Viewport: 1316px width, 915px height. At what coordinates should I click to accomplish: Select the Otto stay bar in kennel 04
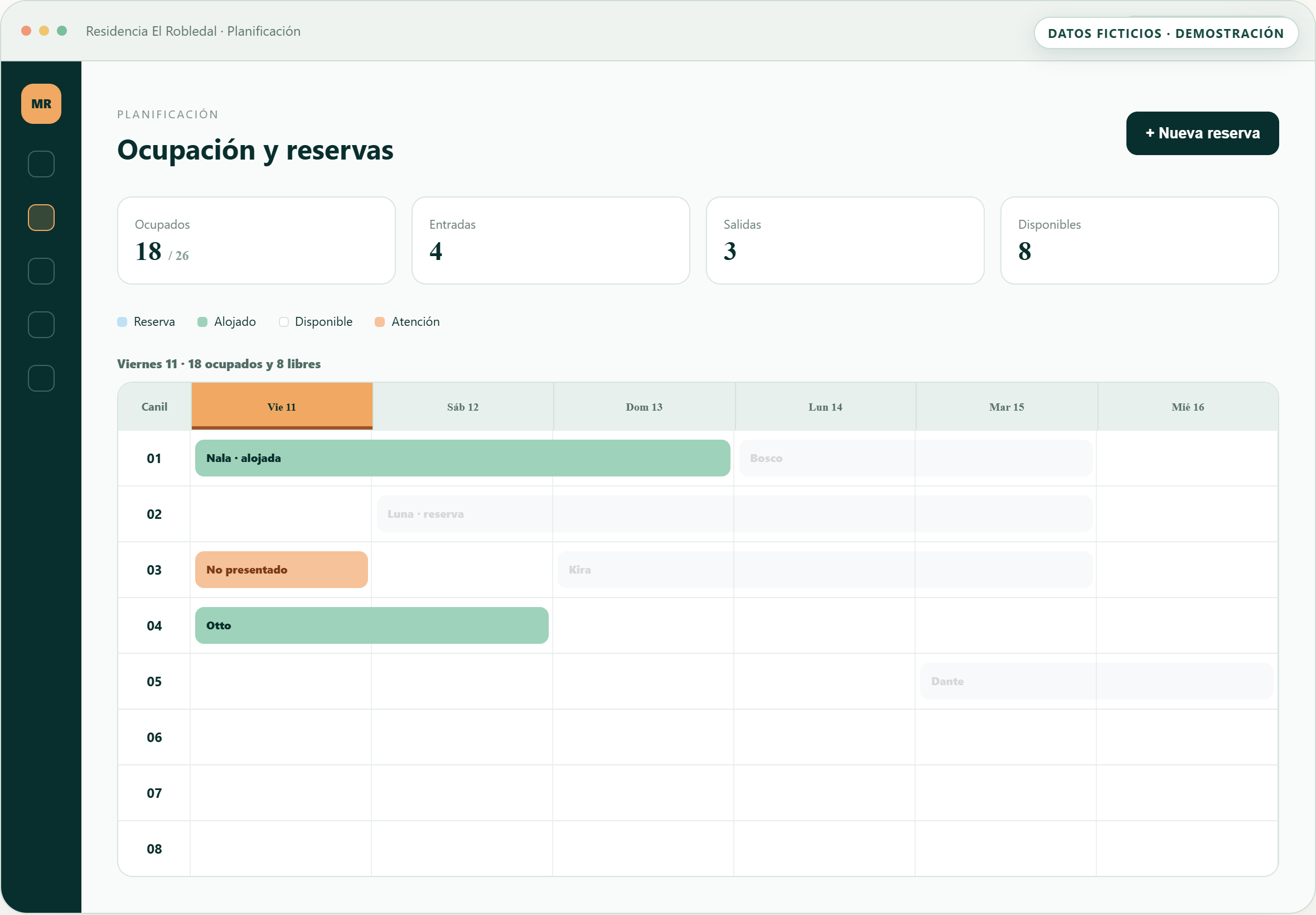pyautogui.click(x=372, y=625)
